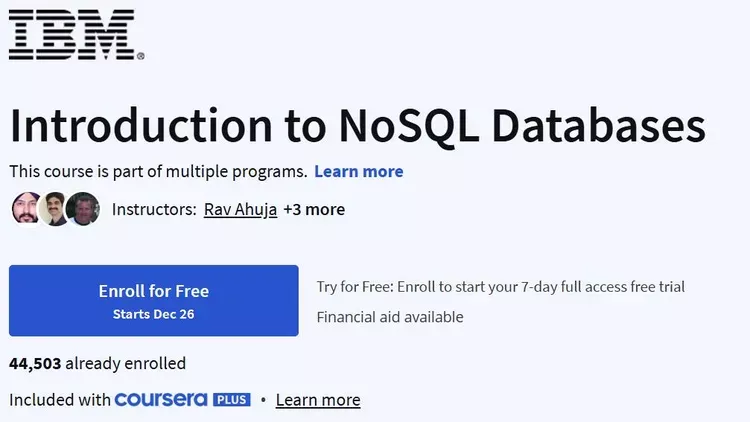Click the IBM logo
This screenshot has width=750, height=422.
(x=73, y=34)
